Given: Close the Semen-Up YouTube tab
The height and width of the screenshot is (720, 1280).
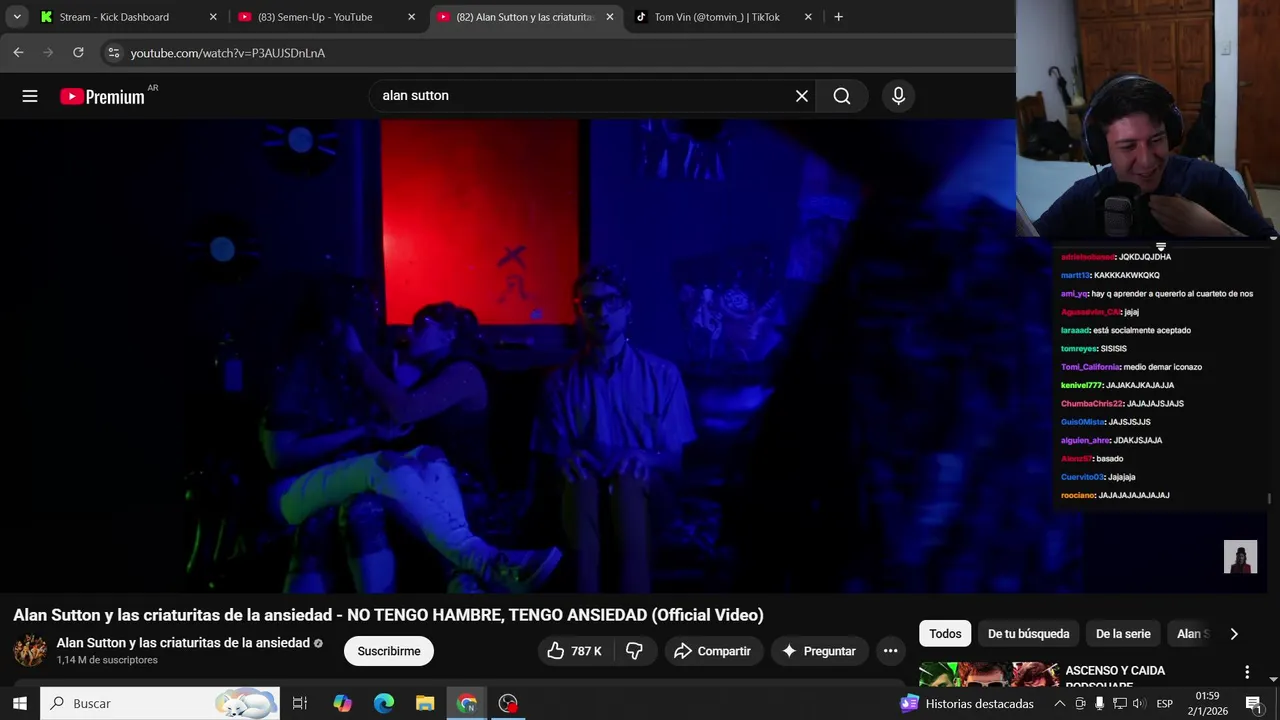Looking at the screenshot, I should pyautogui.click(x=411, y=17).
